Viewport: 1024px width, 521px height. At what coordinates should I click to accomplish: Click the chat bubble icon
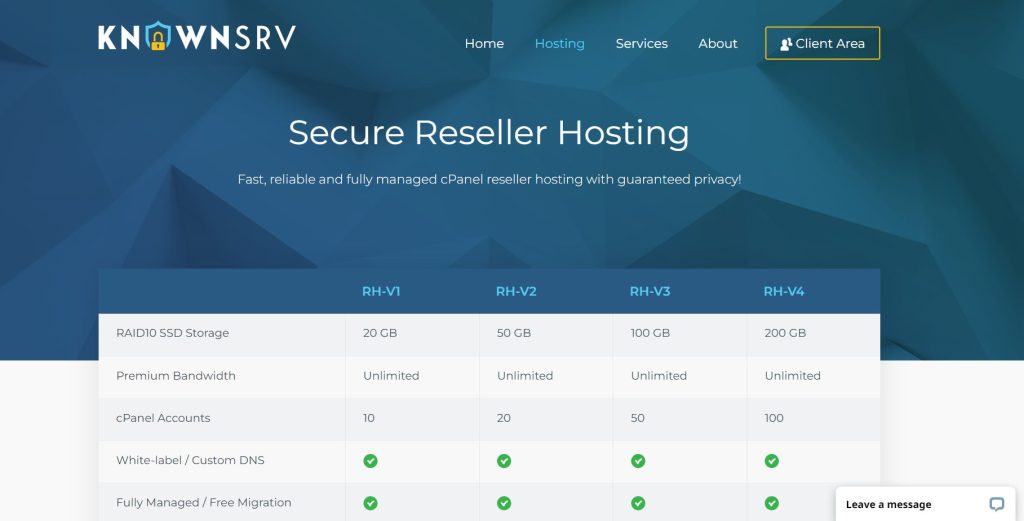point(996,504)
